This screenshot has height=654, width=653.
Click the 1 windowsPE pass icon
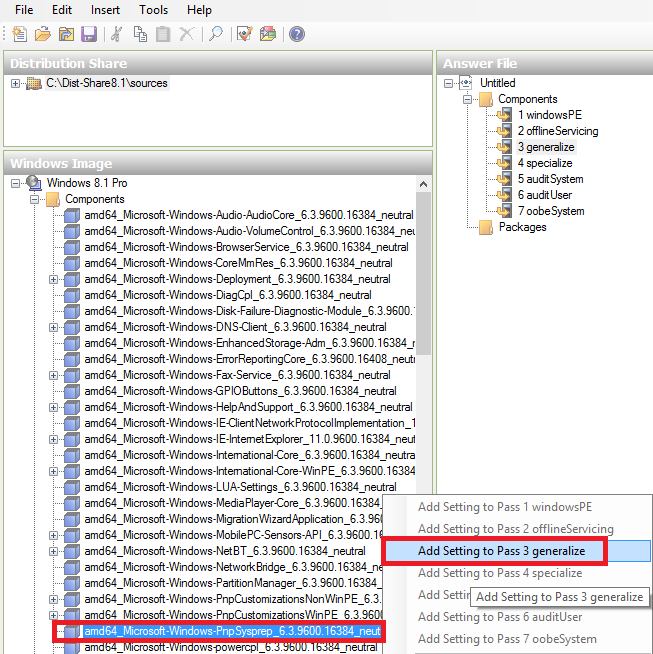tap(504, 115)
